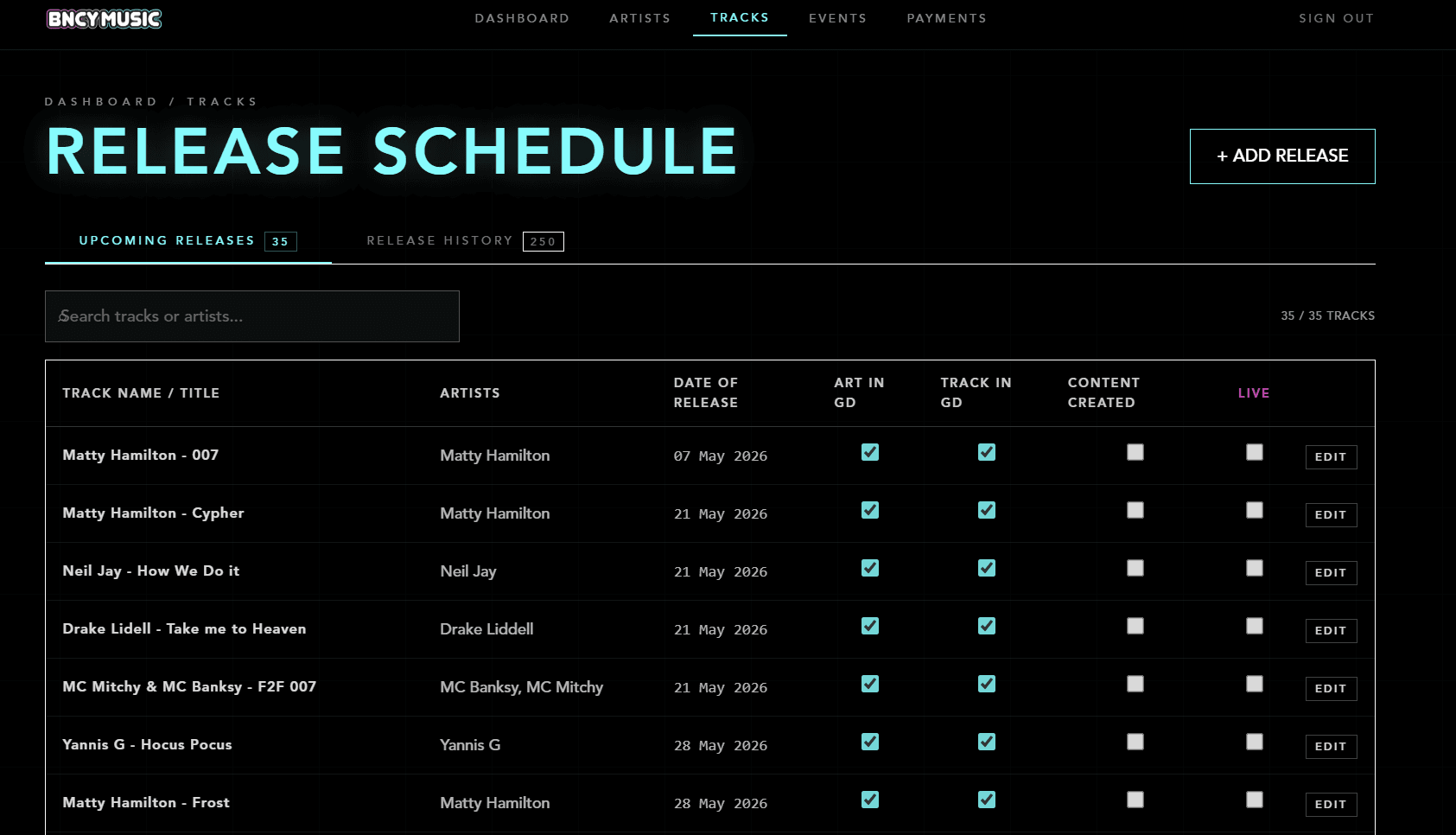Screen dimensions: 1456x835
Task: Edit the Matty Hamilton - Cypher release
Action: [x=1331, y=514]
